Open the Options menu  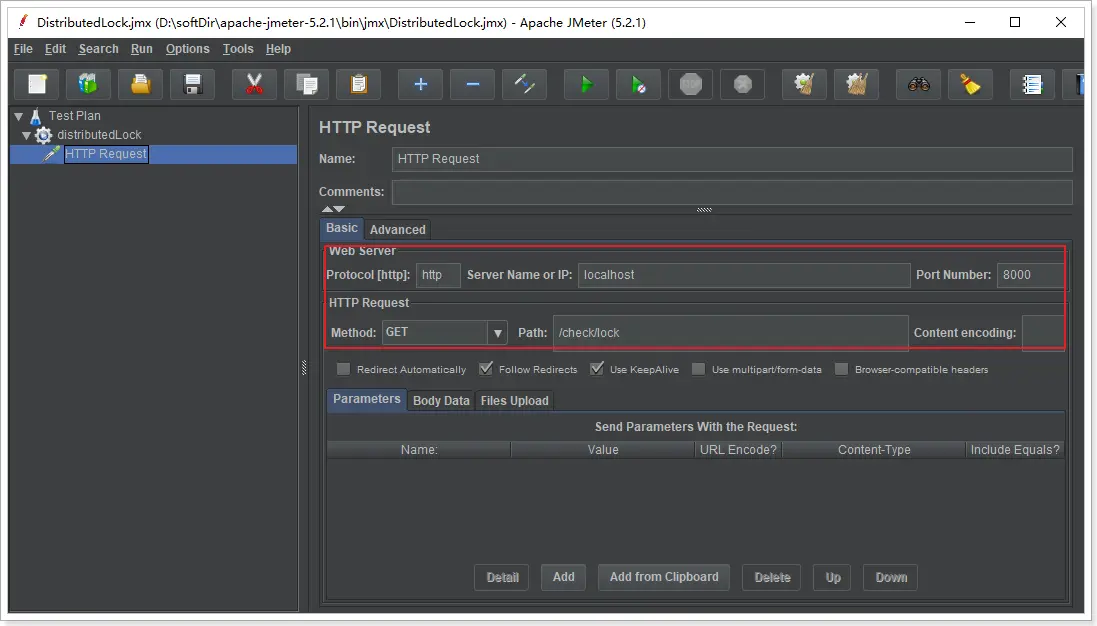(187, 49)
